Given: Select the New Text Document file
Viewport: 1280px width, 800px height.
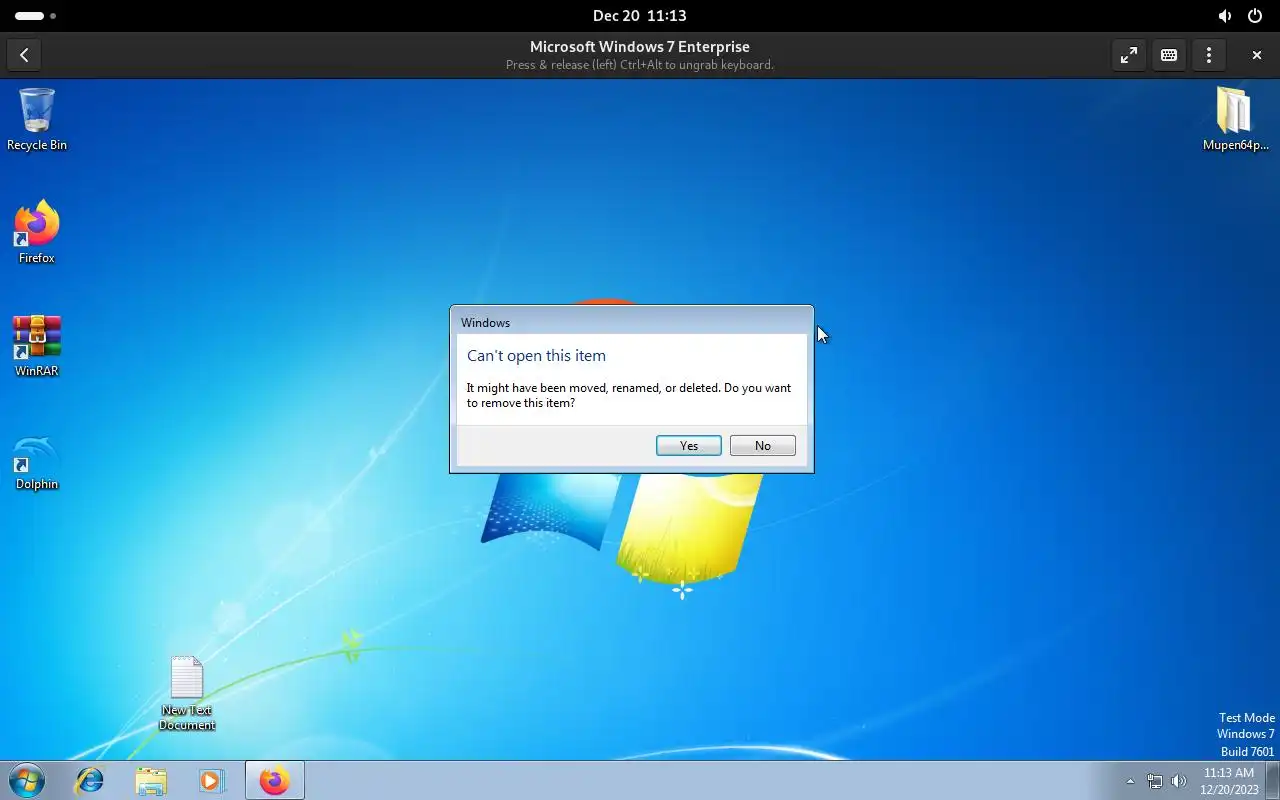Looking at the screenshot, I should click(x=187, y=693).
